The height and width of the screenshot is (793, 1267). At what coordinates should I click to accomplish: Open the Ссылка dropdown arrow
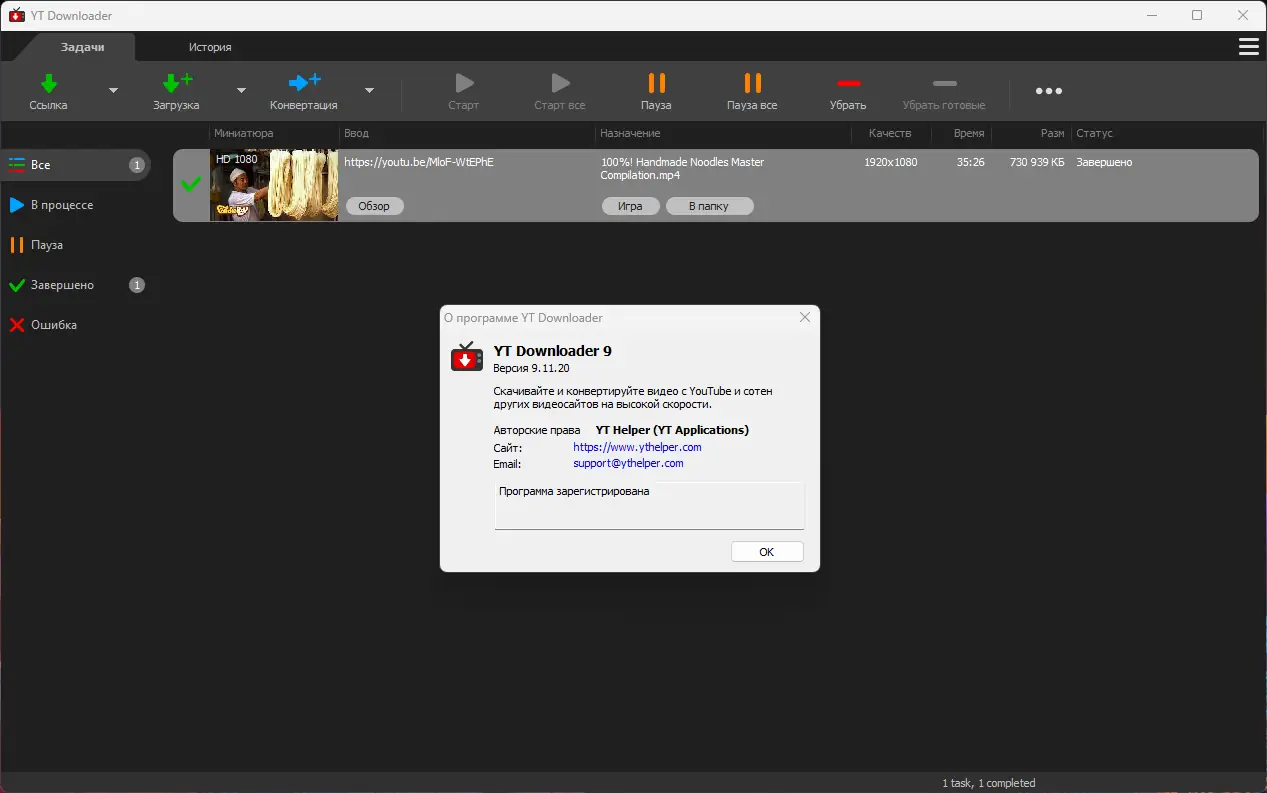113,90
